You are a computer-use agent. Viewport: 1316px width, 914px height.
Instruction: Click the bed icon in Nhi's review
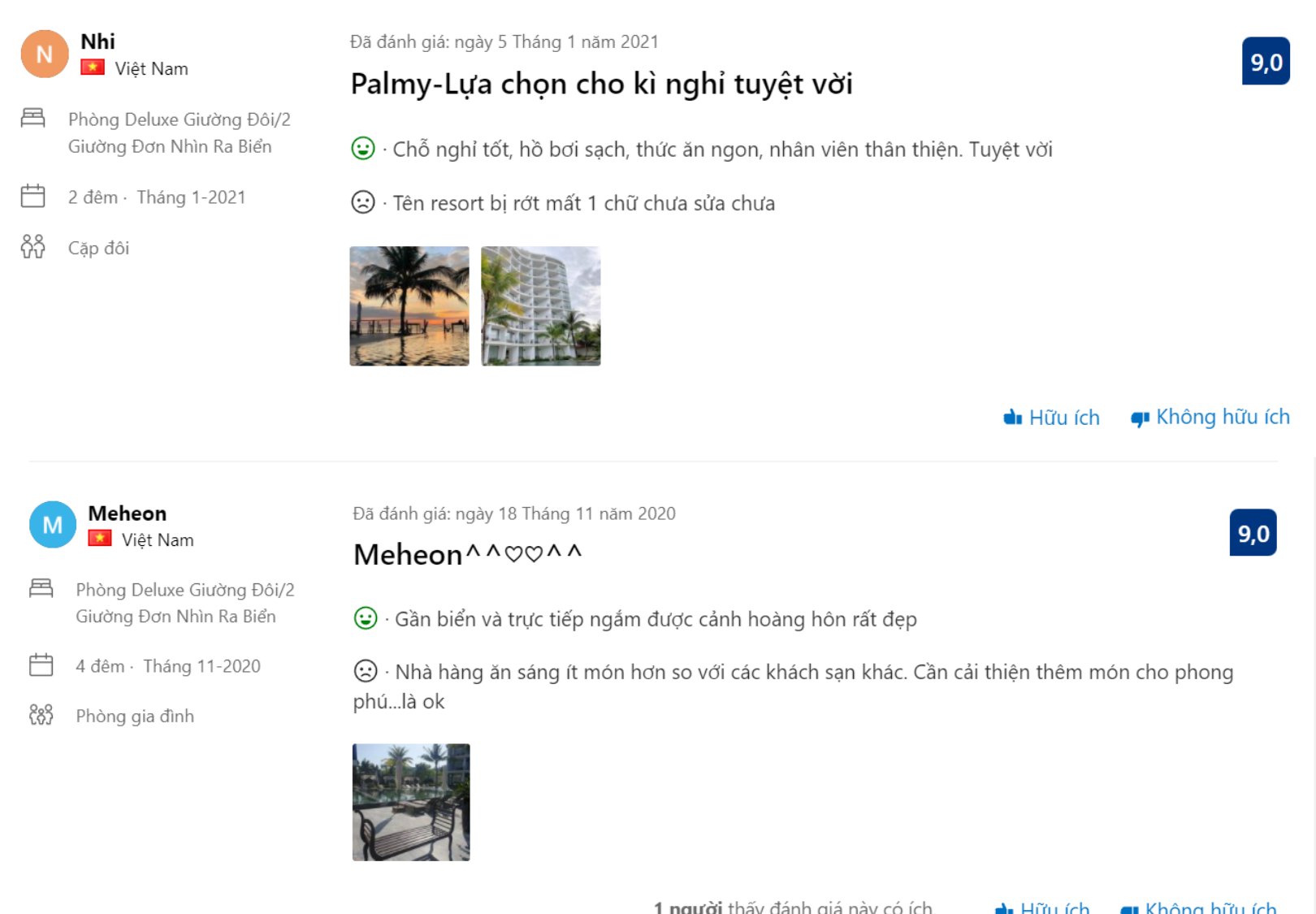tap(33, 118)
